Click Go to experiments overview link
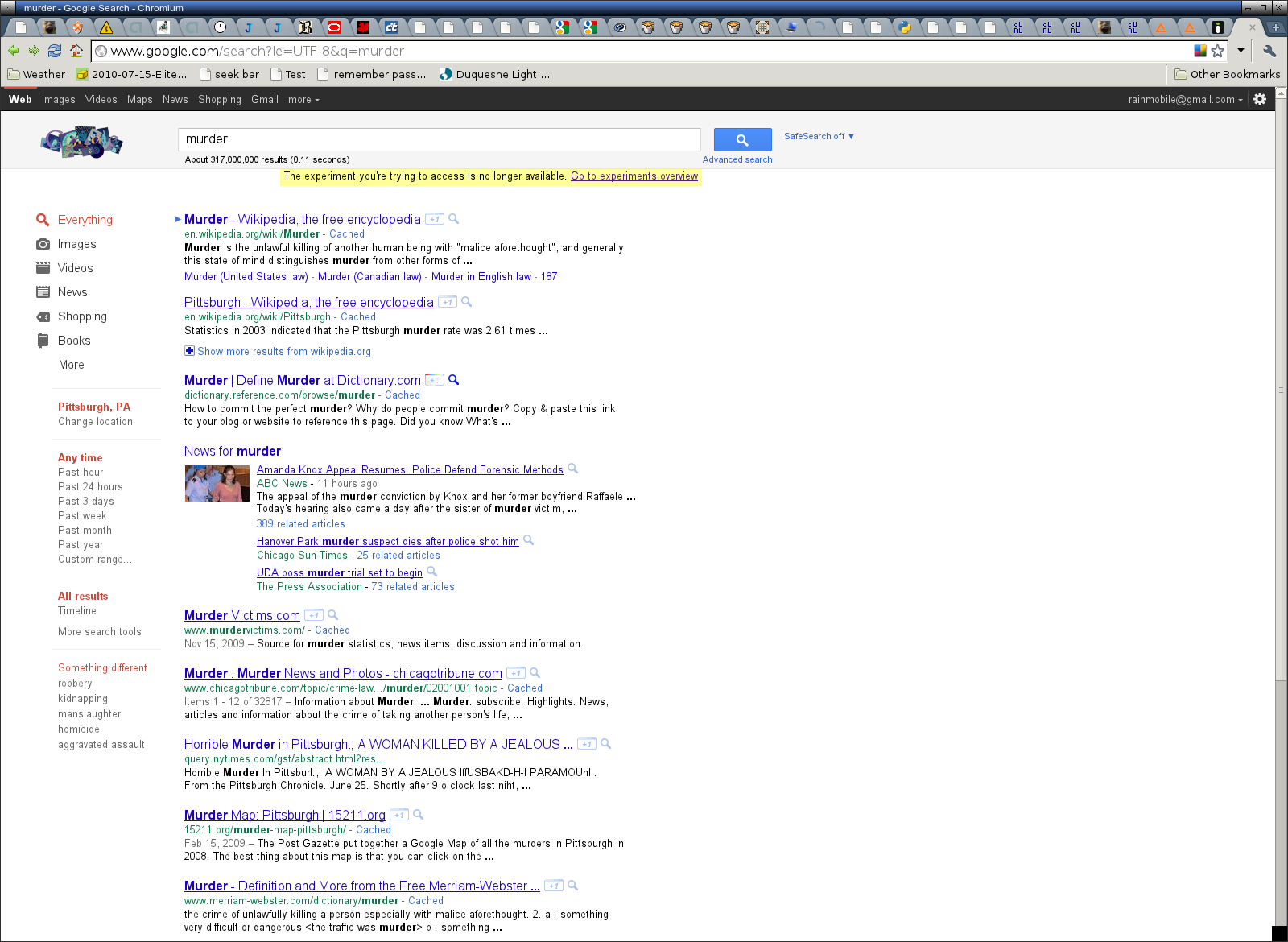The height and width of the screenshot is (942, 1288). point(634,176)
